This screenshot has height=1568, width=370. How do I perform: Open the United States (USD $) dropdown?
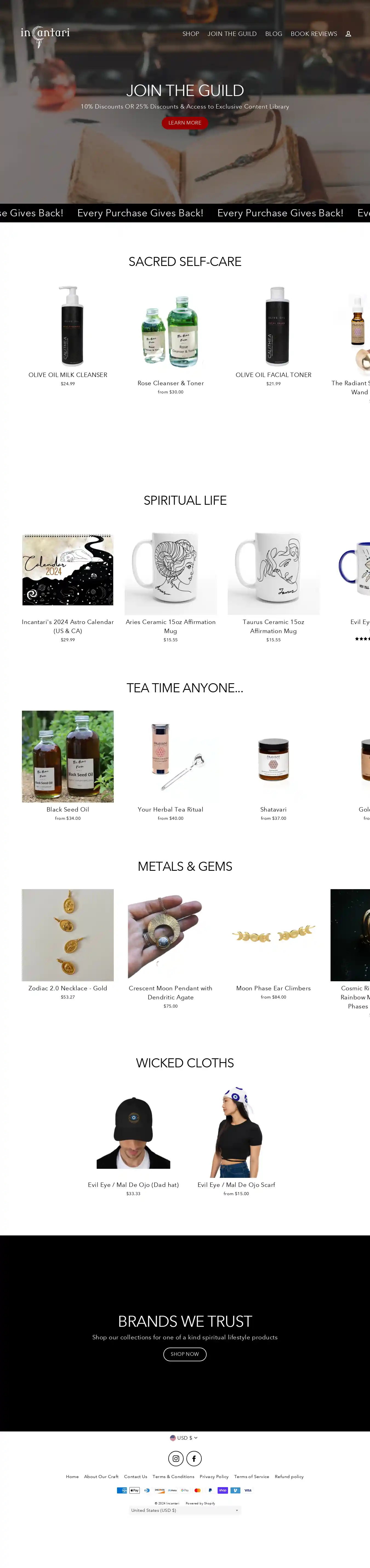coord(185,1510)
